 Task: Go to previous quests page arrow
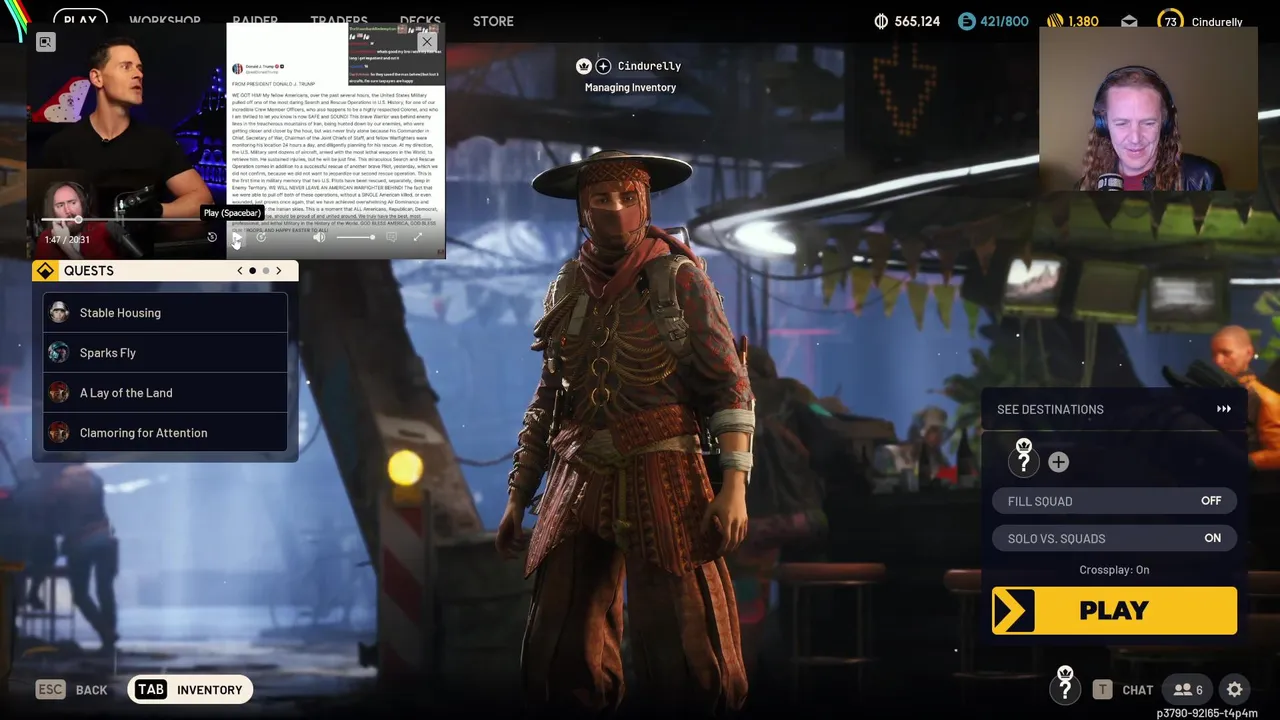tap(239, 271)
